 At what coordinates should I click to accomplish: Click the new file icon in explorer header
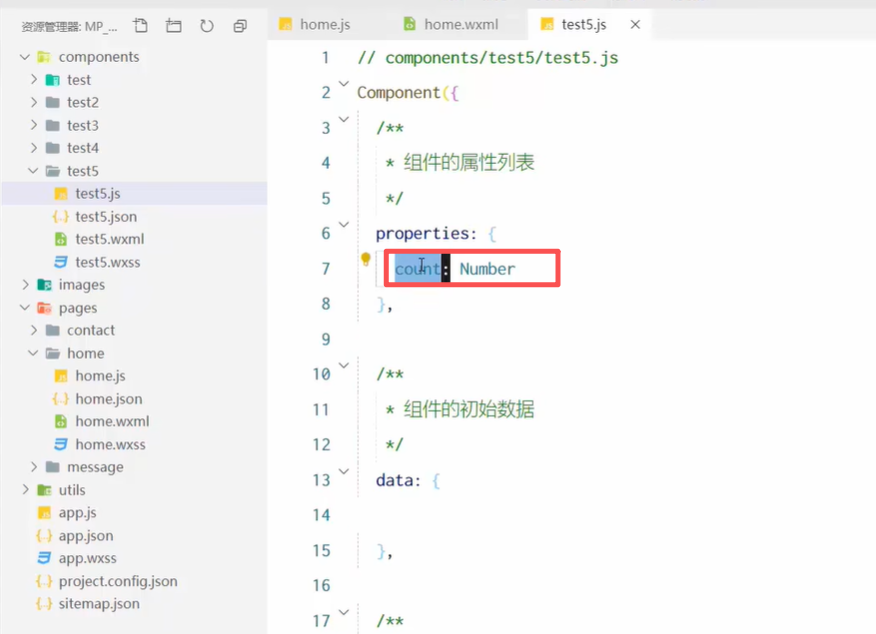(x=140, y=26)
